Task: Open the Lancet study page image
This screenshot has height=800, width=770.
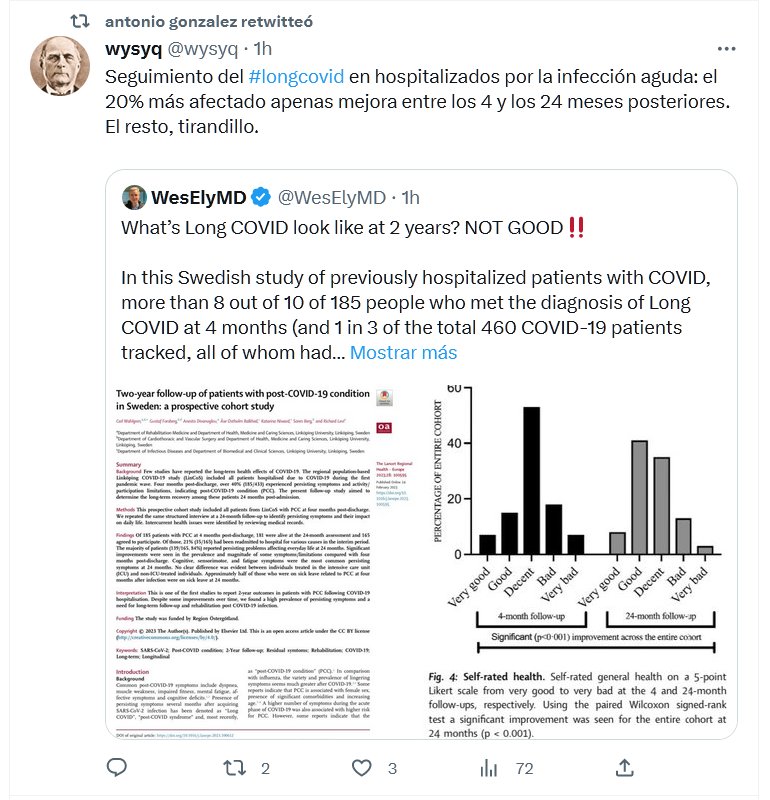Action: pos(262,560)
